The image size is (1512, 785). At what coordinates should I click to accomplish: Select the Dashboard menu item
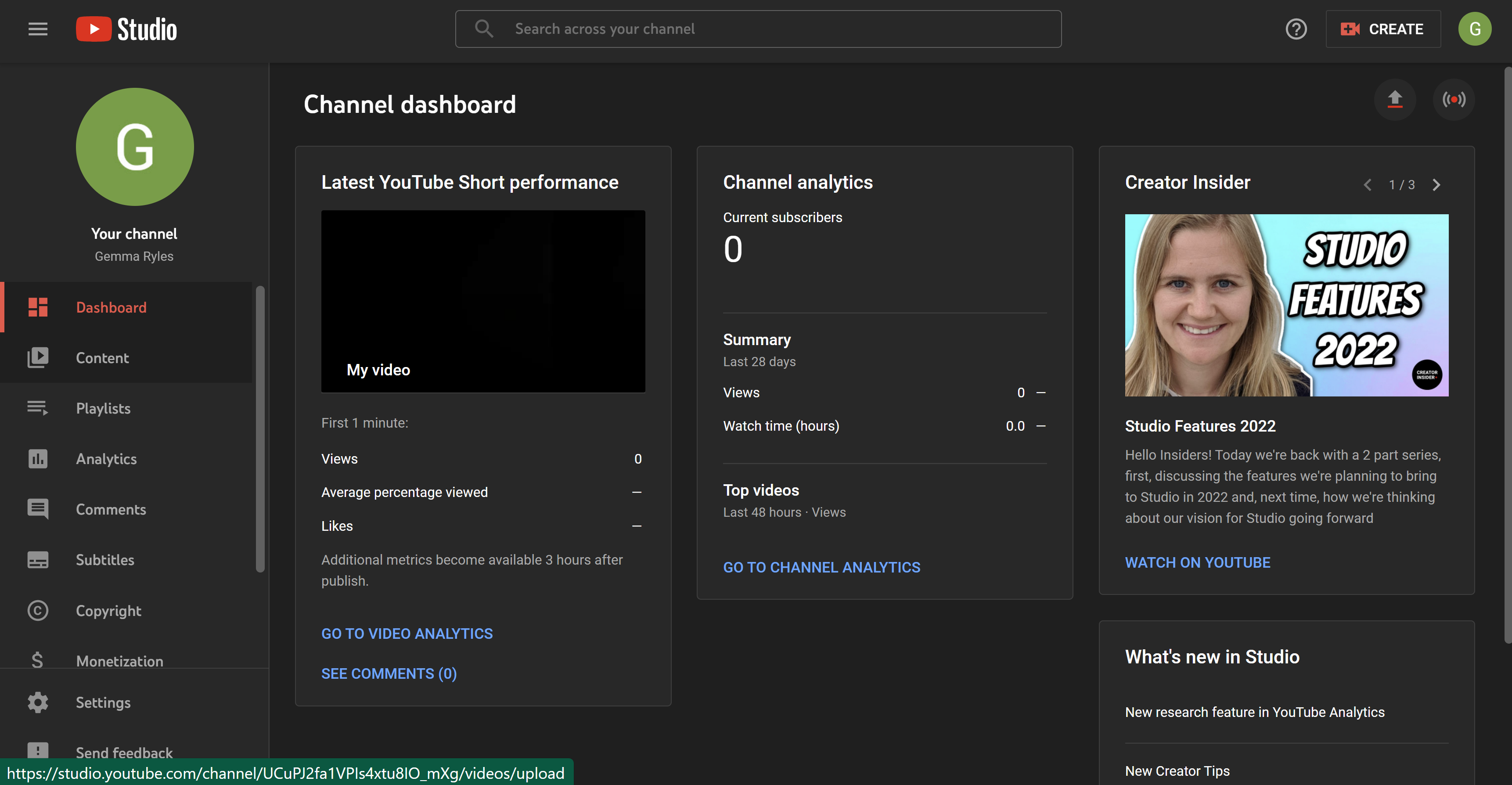pos(126,307)
